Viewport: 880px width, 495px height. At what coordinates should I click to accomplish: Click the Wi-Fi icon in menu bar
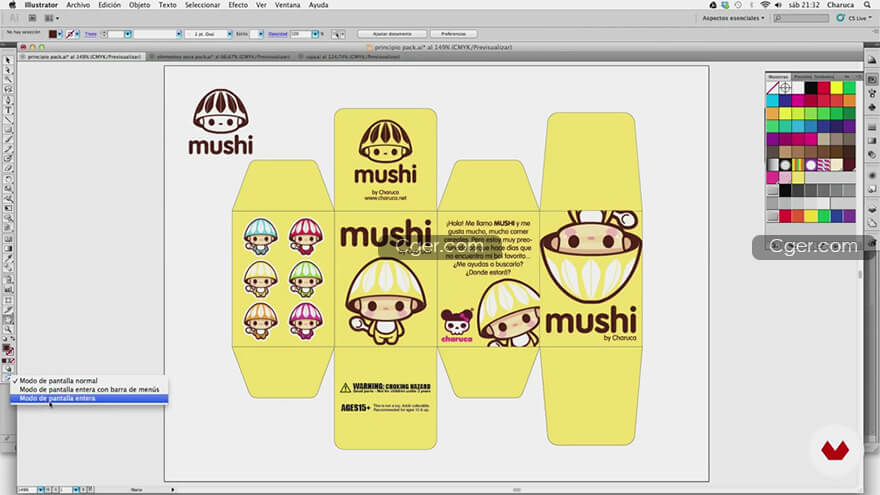click(x=765, y=4)
